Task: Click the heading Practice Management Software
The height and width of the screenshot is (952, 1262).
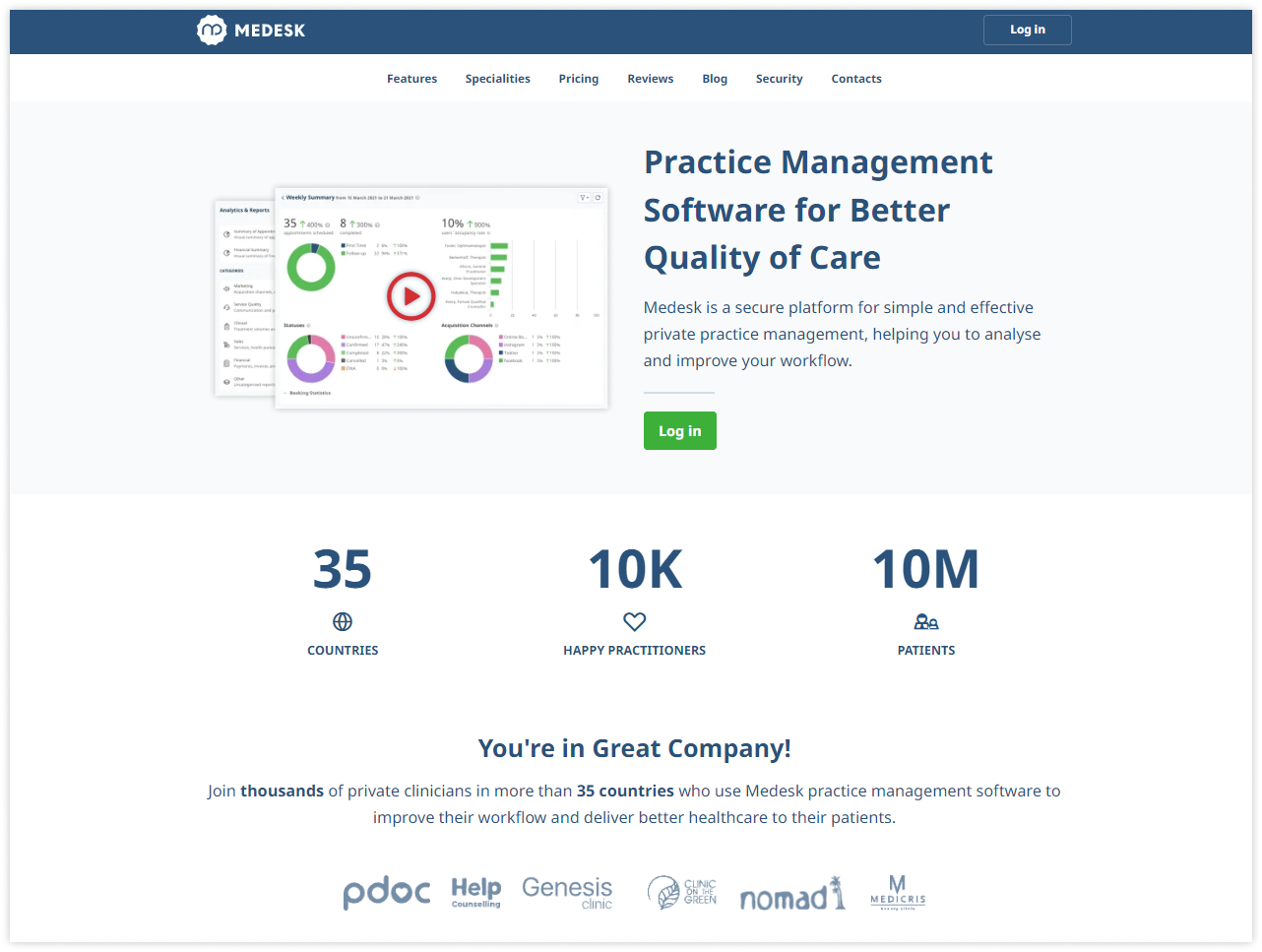Action: pos(818,210)
